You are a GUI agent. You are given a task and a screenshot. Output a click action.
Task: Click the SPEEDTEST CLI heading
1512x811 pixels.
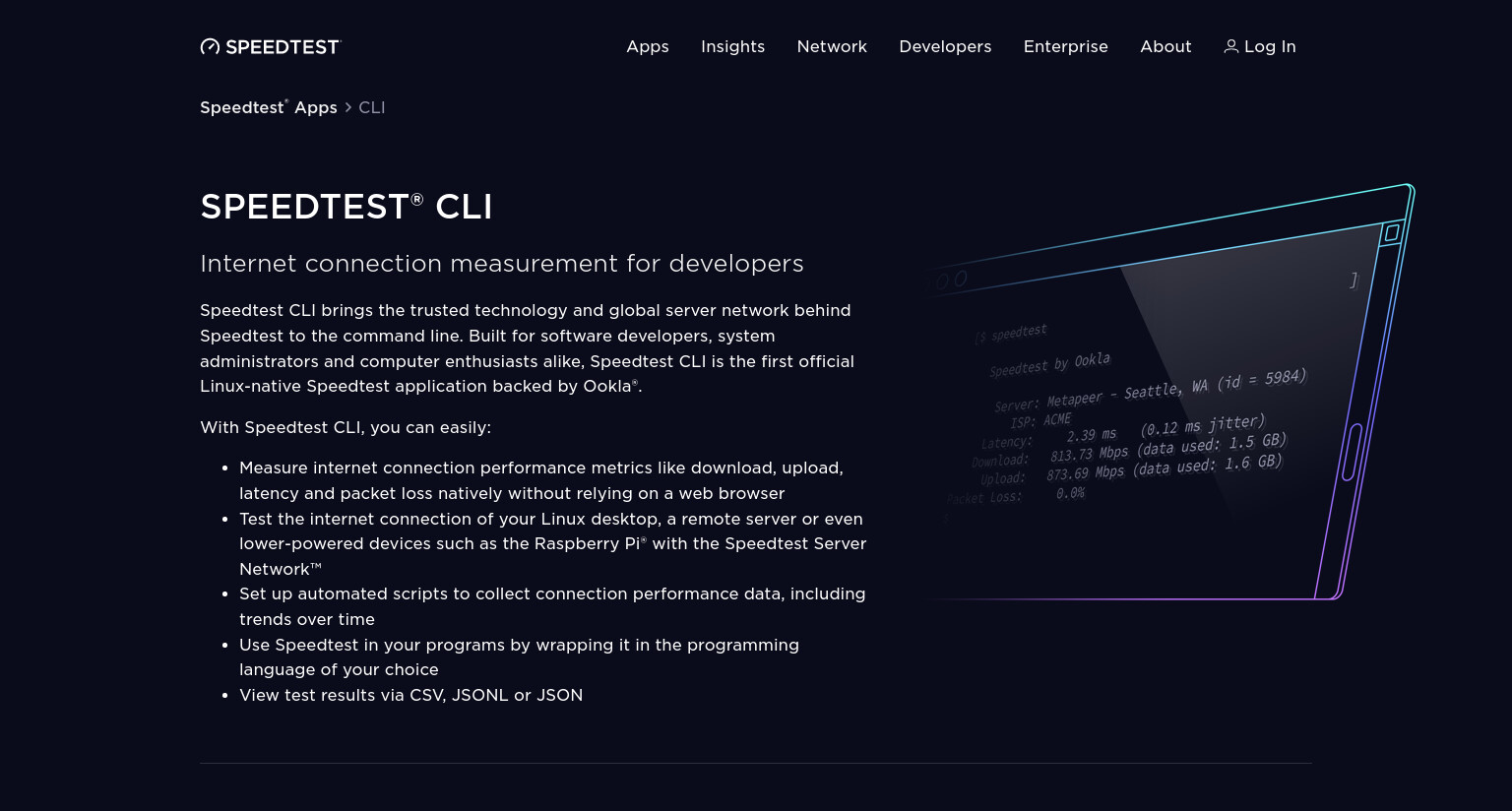point(346,207)
